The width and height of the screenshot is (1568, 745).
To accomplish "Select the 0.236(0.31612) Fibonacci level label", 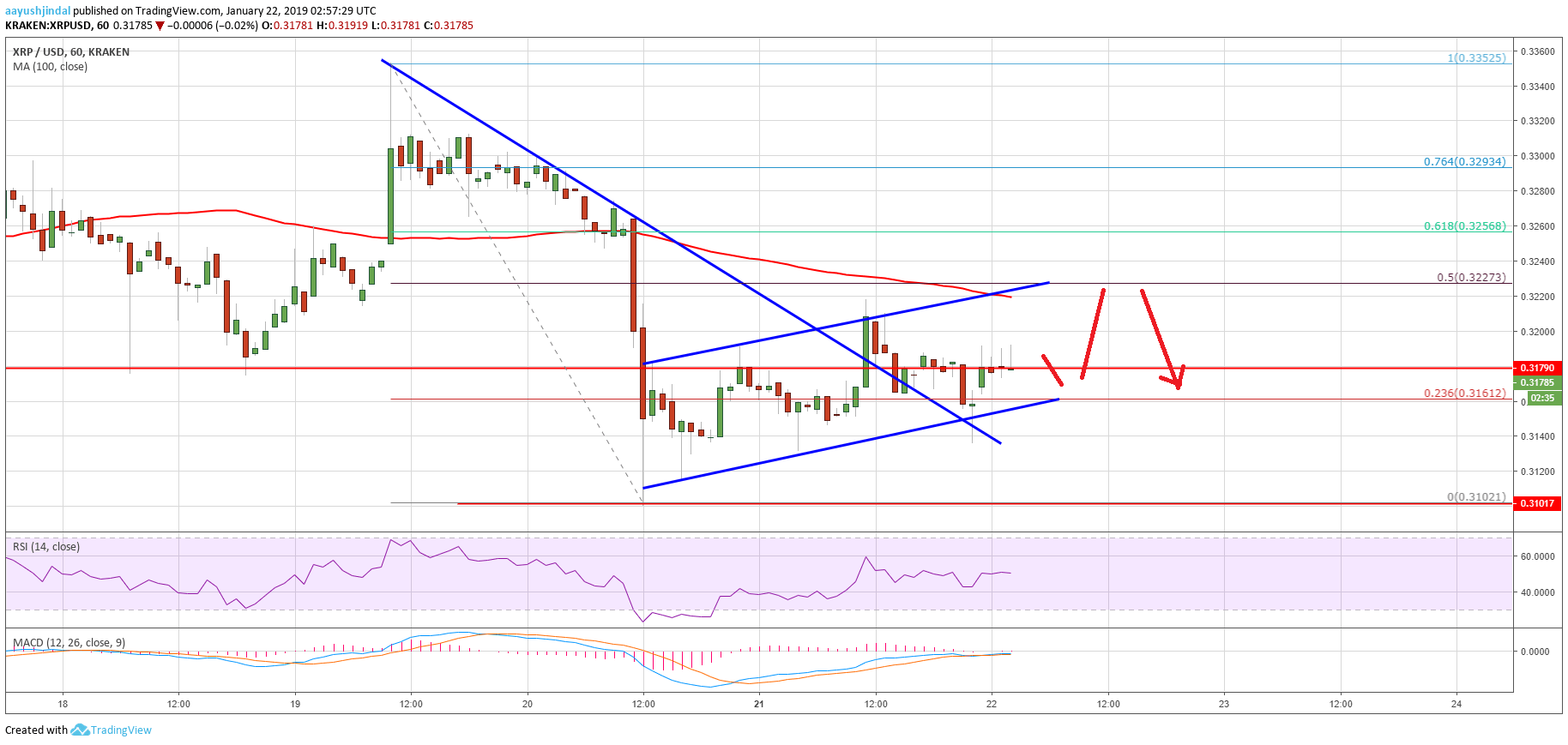I will [1464, 394].
